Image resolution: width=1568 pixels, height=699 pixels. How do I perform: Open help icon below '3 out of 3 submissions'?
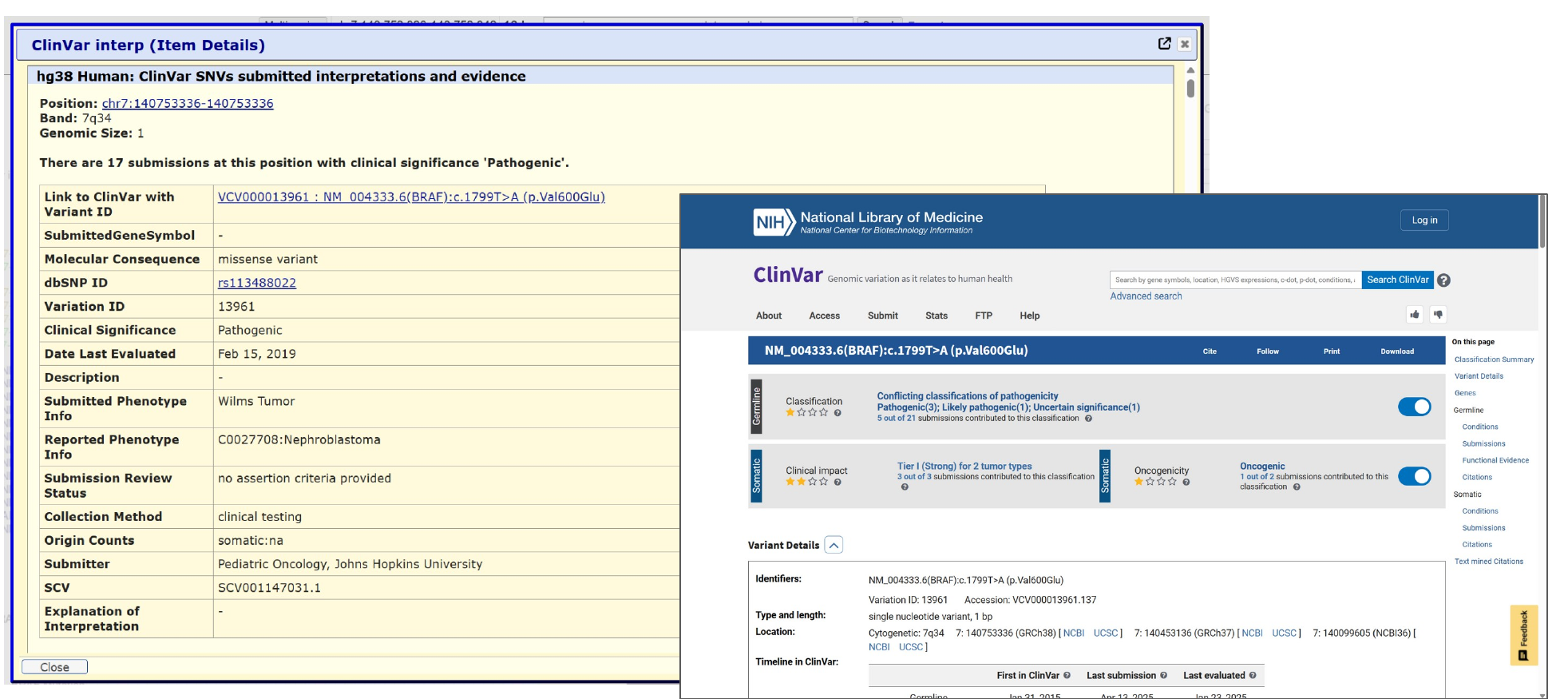[x=905, y=487]
